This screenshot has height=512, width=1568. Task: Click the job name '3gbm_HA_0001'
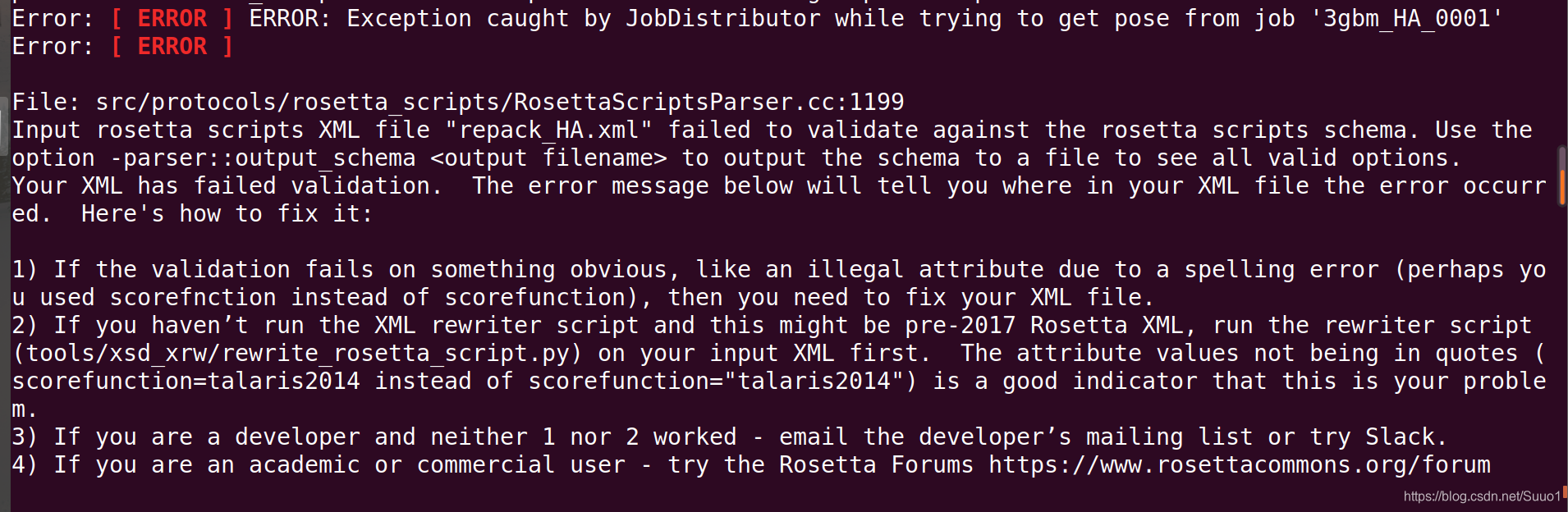point(1407,19)
